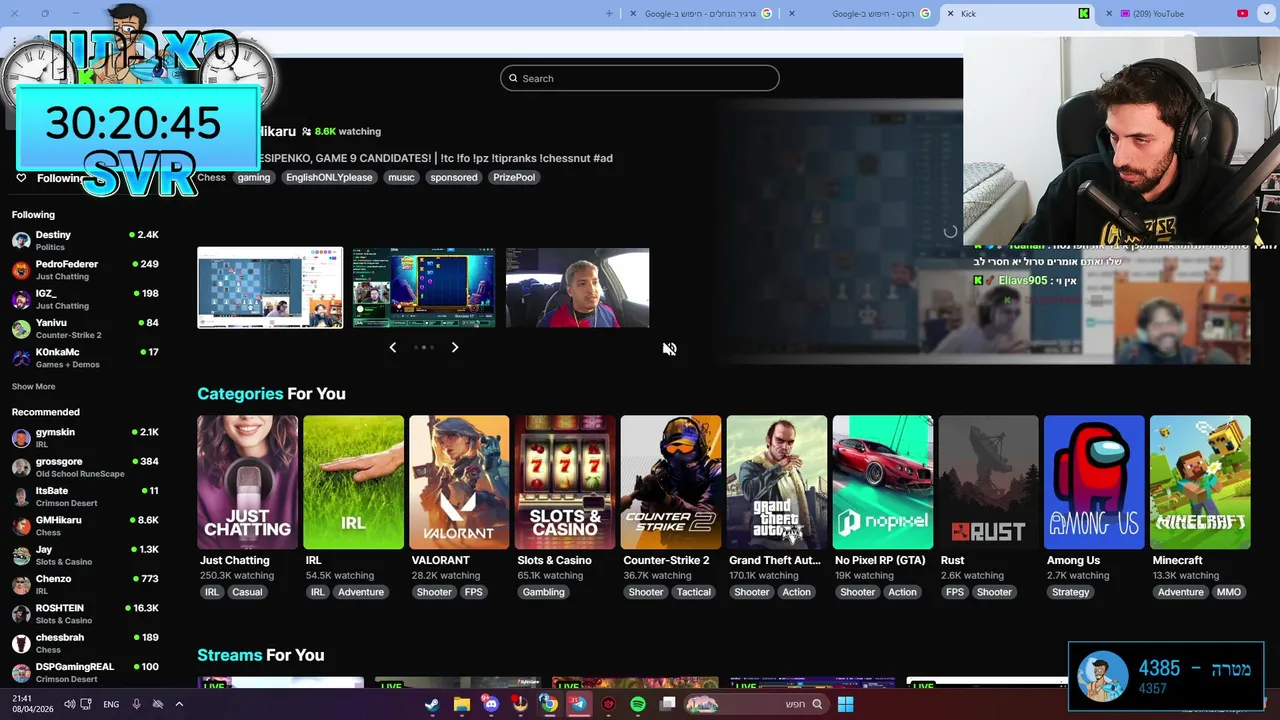Open a new browser tab

[610, 14]
